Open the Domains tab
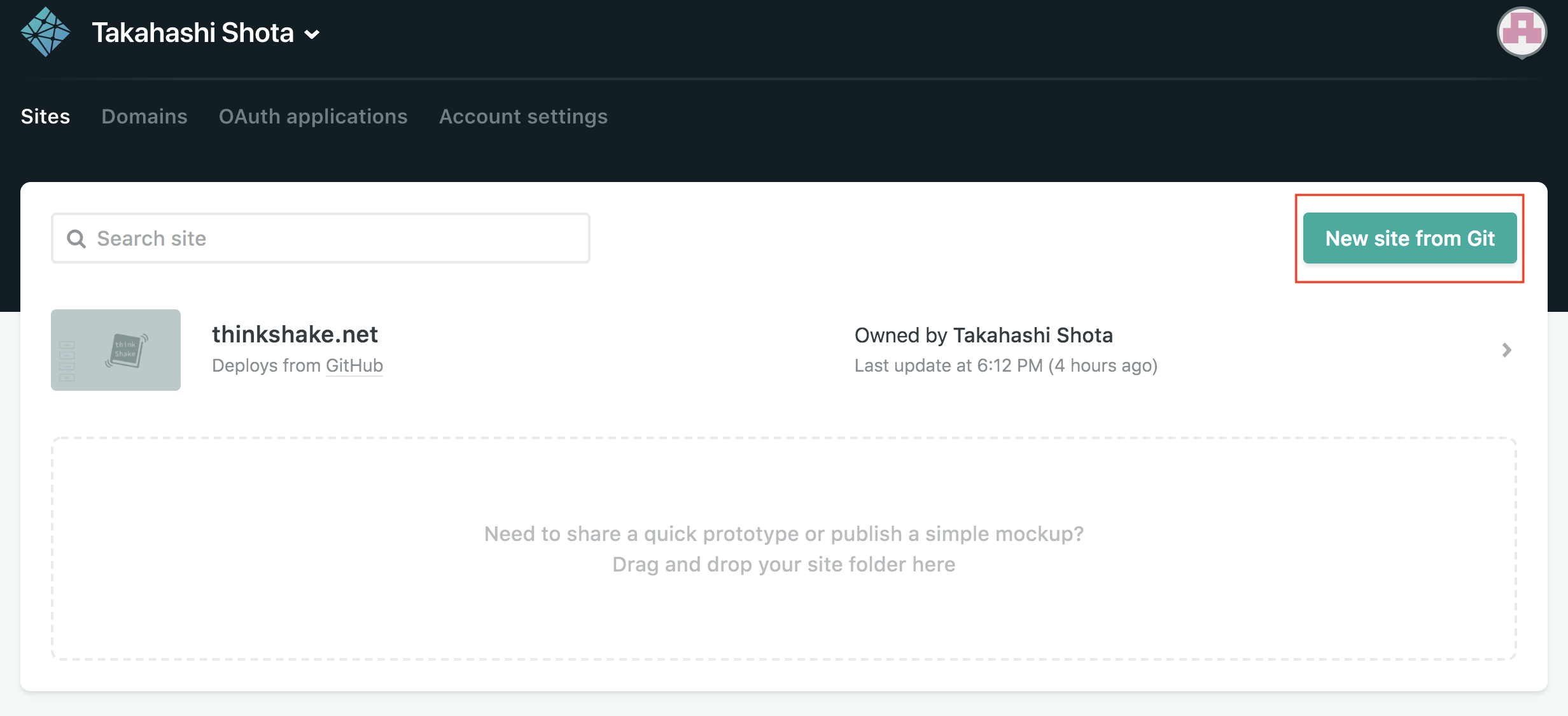Screen dimensions: 1568x716 point(144,116)
